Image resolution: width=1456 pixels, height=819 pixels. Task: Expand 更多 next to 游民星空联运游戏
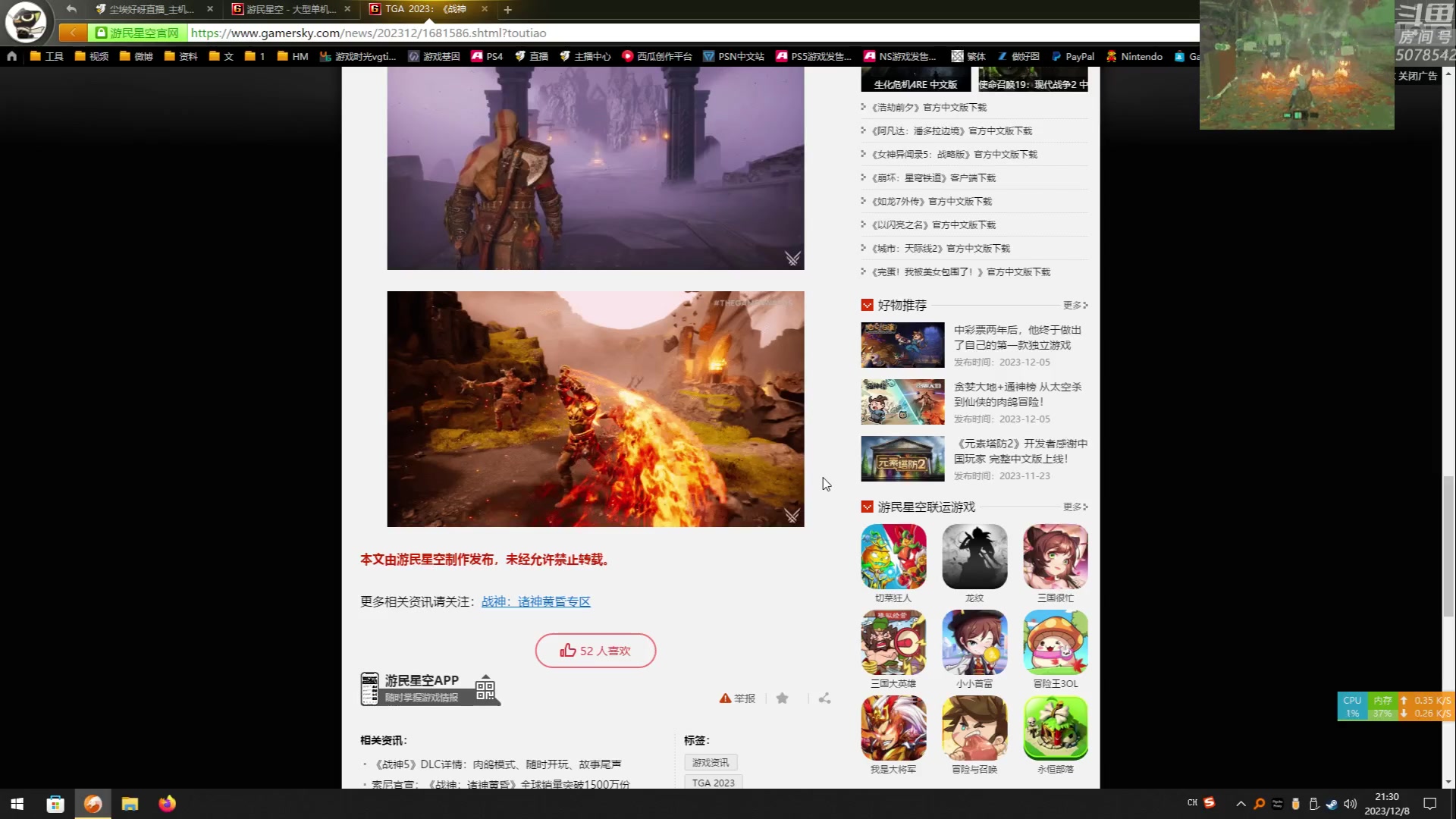pyautogui.click(x=1075, y=507)
